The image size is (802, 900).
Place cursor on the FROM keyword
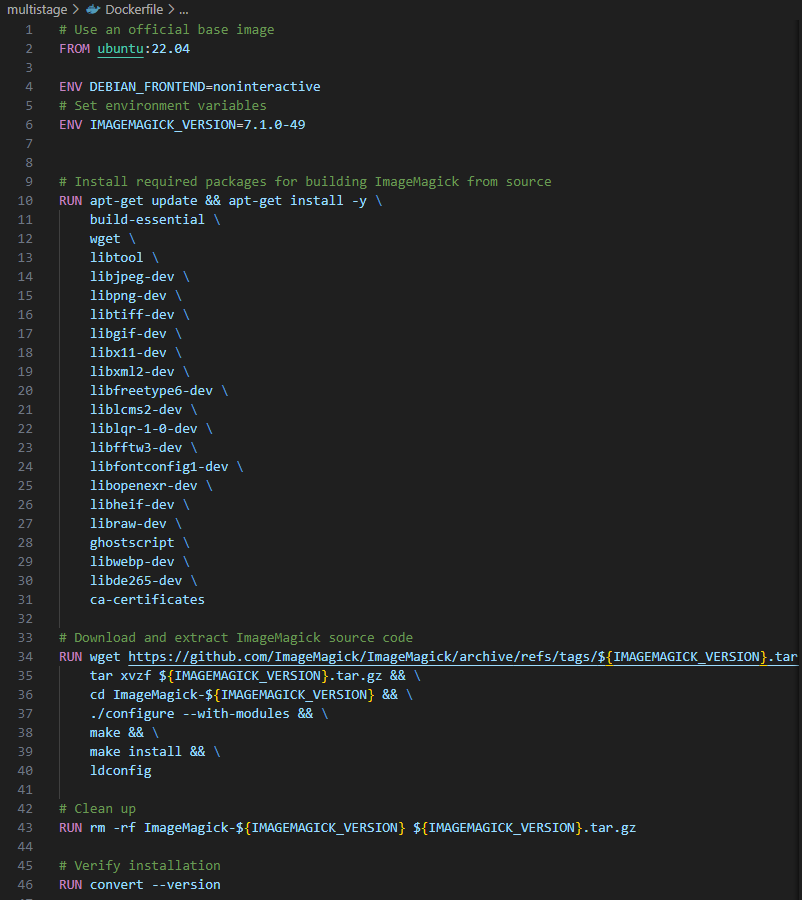[x=74, y=48]
